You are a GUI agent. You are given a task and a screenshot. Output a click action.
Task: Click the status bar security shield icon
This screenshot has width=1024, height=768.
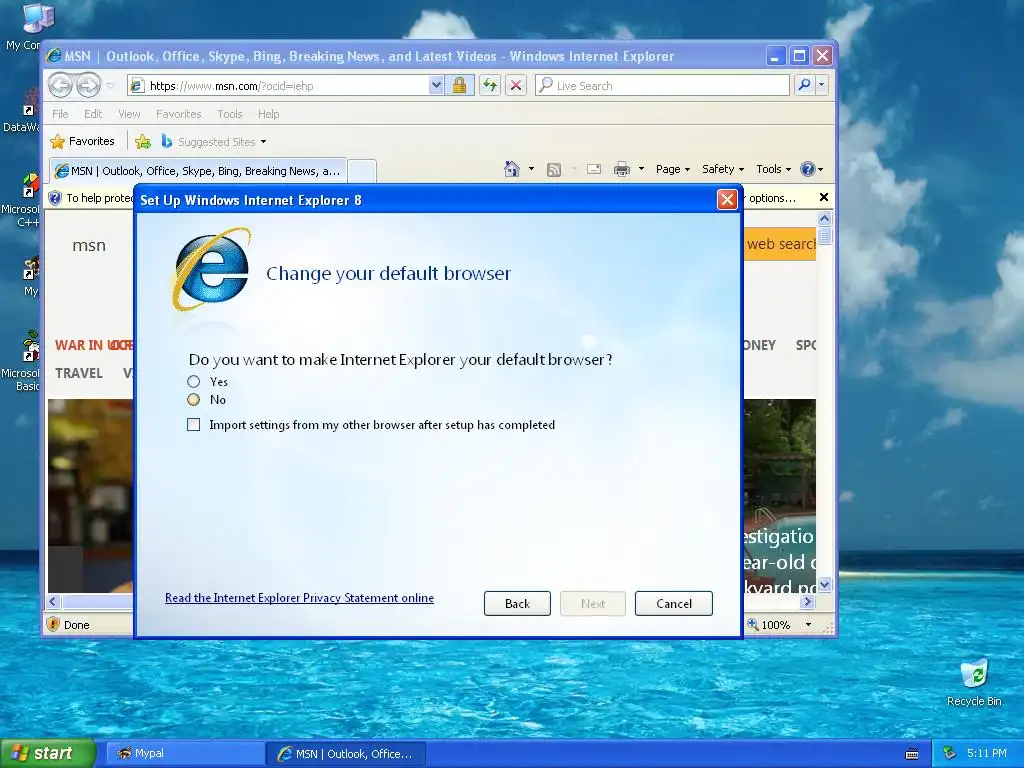point(54,624)
